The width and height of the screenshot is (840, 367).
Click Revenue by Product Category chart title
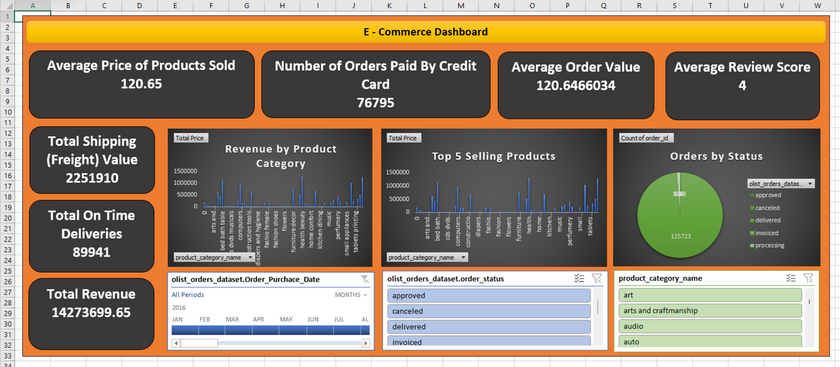pyautogui.click(x=280, y=156)
